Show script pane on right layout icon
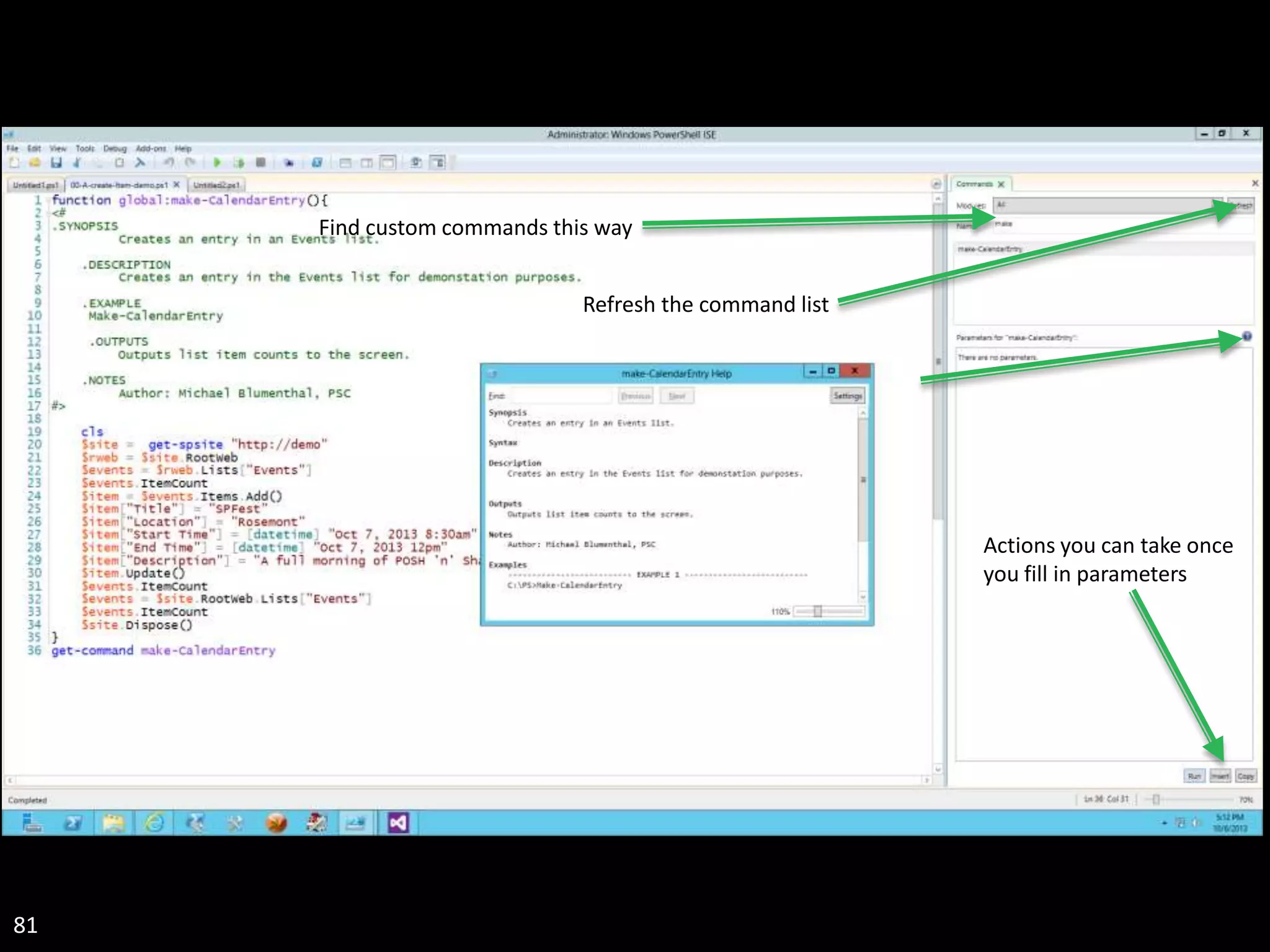Screen dimensions: 1270x952 click(x=366, y=162)
